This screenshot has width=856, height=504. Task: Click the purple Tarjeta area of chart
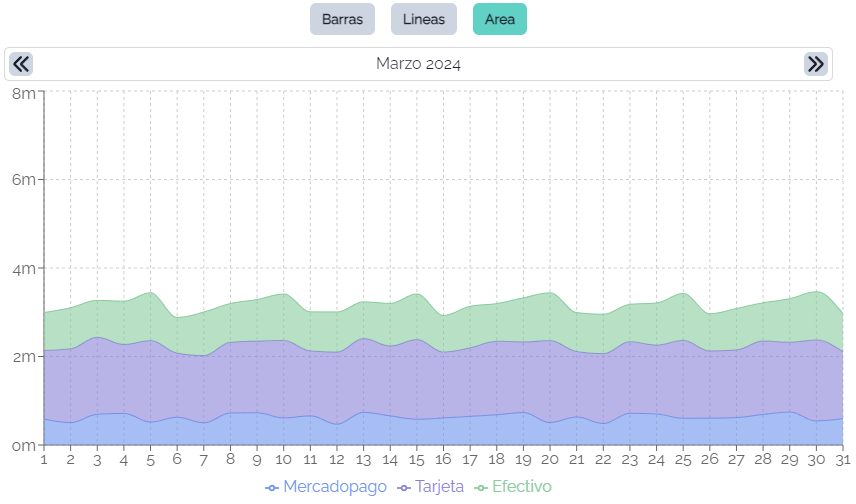coord(443,382)
